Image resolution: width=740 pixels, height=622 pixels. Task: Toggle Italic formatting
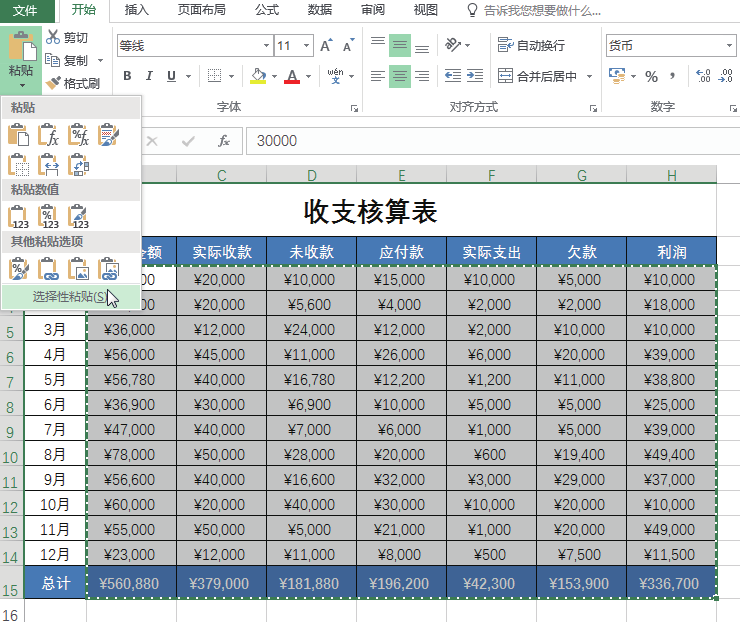coord(149,76)
